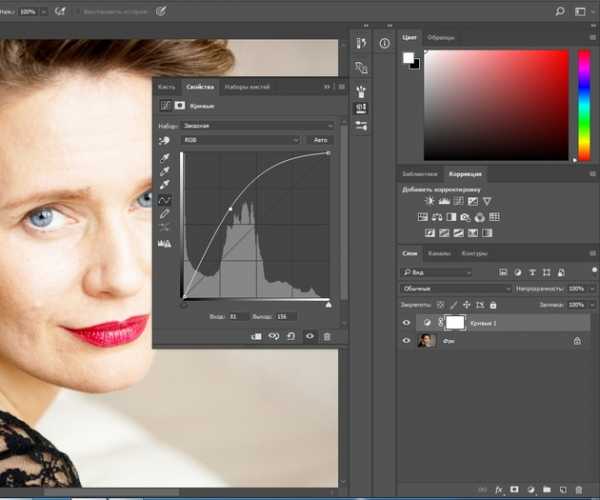Add a Channel Mixer adjustment

(480, 217)
